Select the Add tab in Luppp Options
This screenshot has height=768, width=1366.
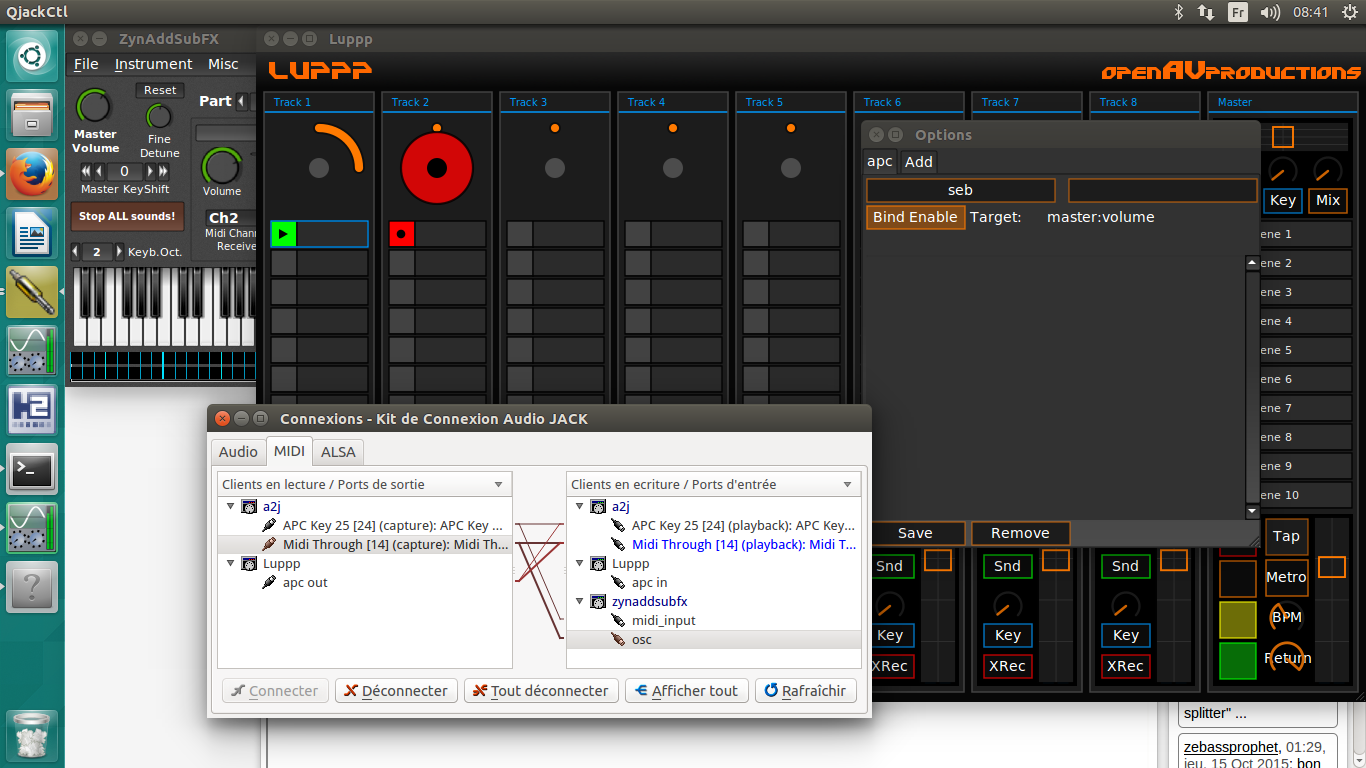point(919,162)
